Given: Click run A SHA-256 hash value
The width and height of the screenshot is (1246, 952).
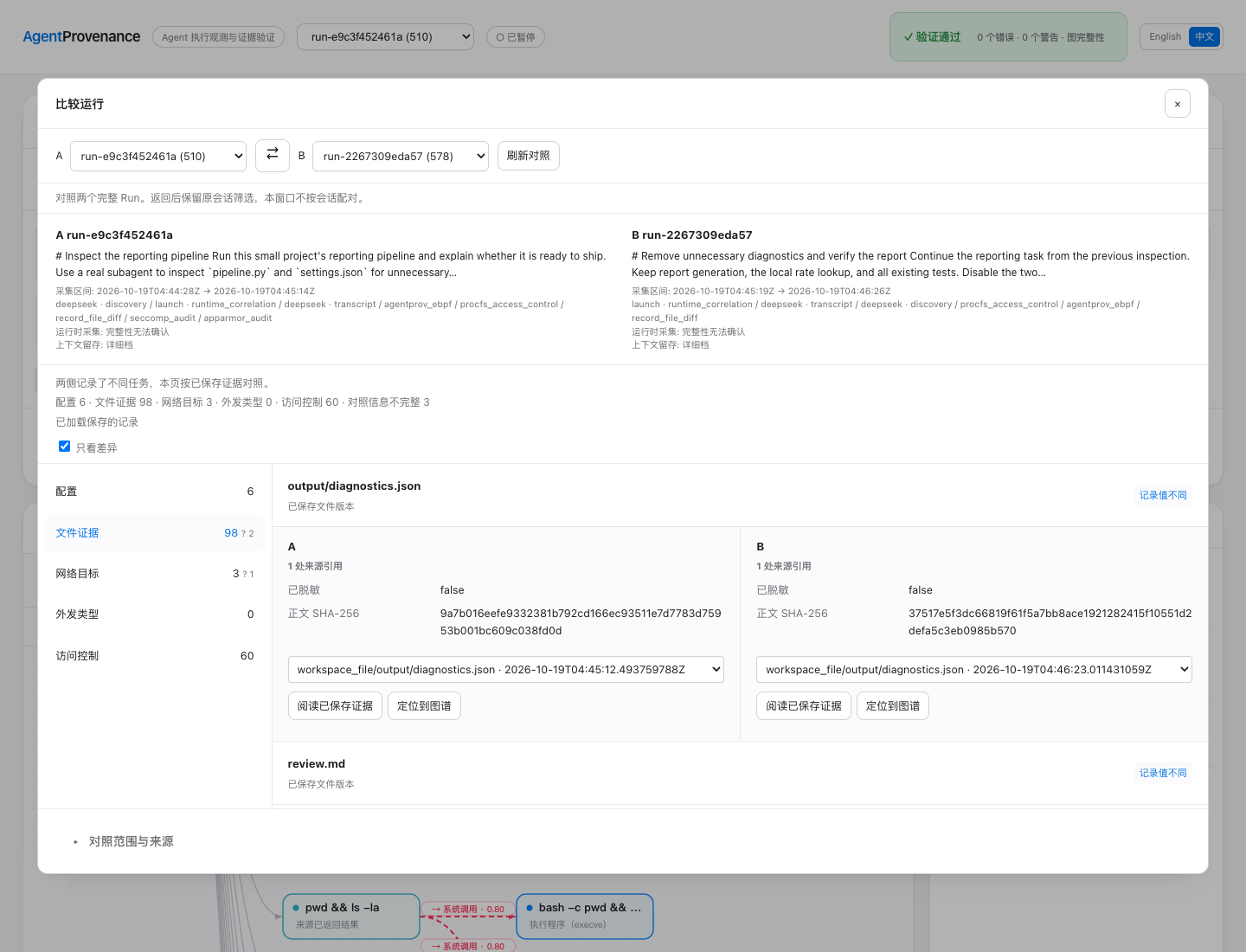Looking at the screenshot, I should (x=581, y=622).
